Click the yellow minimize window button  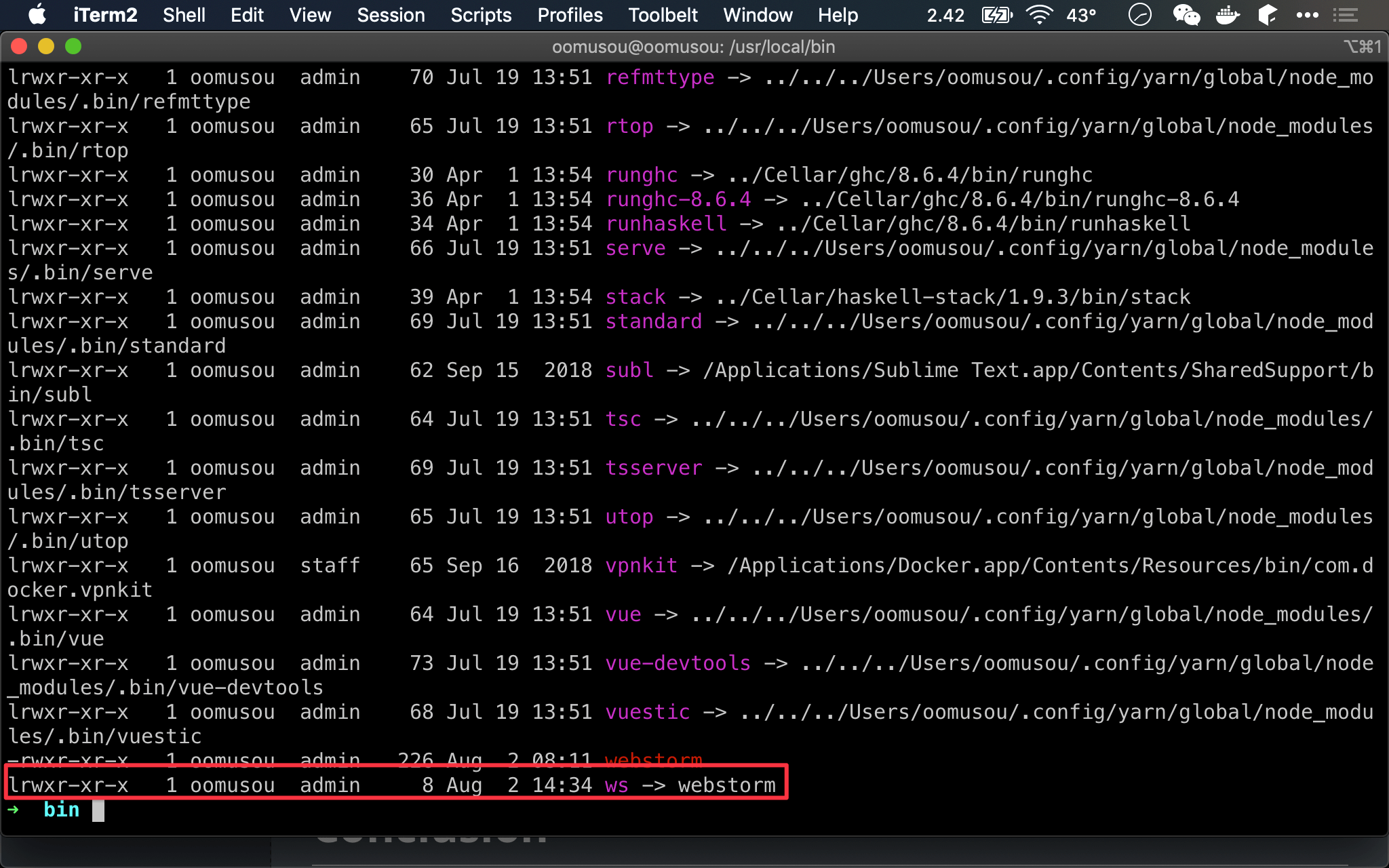(46, 46)
